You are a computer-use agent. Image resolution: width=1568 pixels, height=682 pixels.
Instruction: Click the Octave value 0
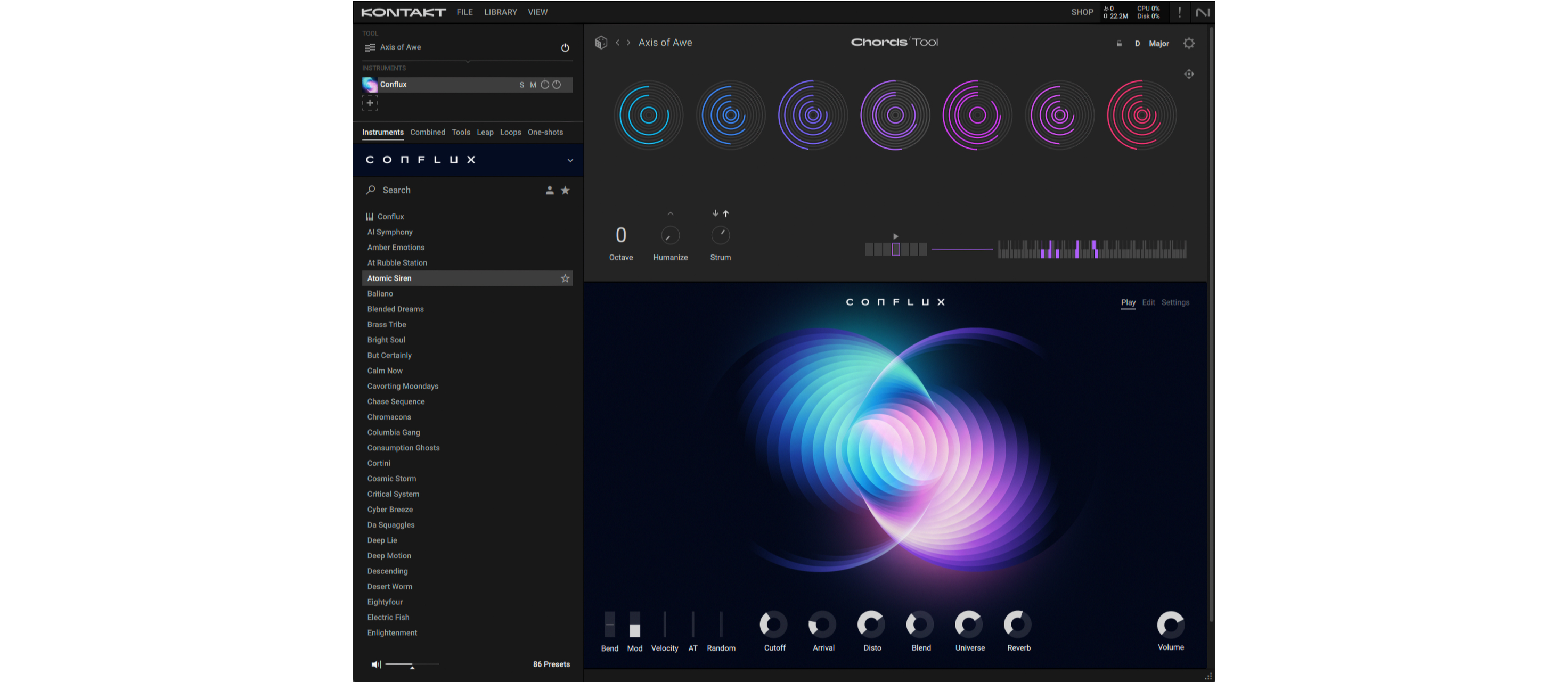[x=620, y=235]
